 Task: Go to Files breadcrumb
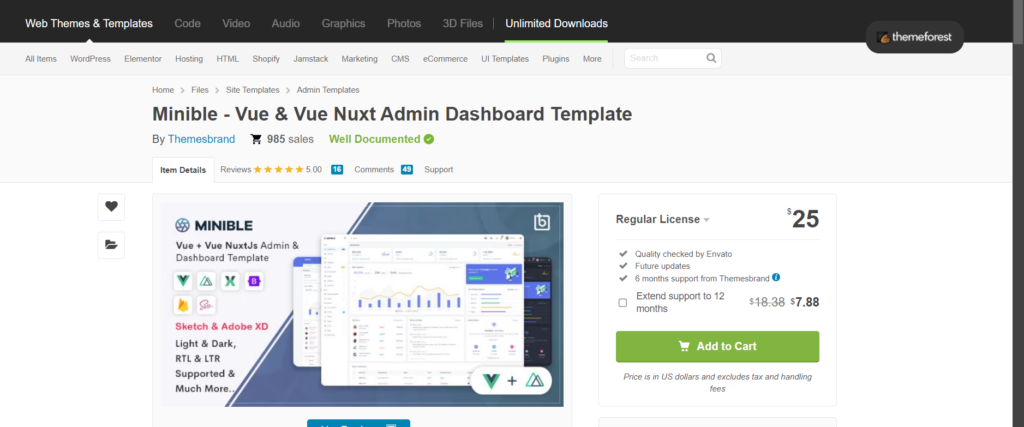pos(200,90)
